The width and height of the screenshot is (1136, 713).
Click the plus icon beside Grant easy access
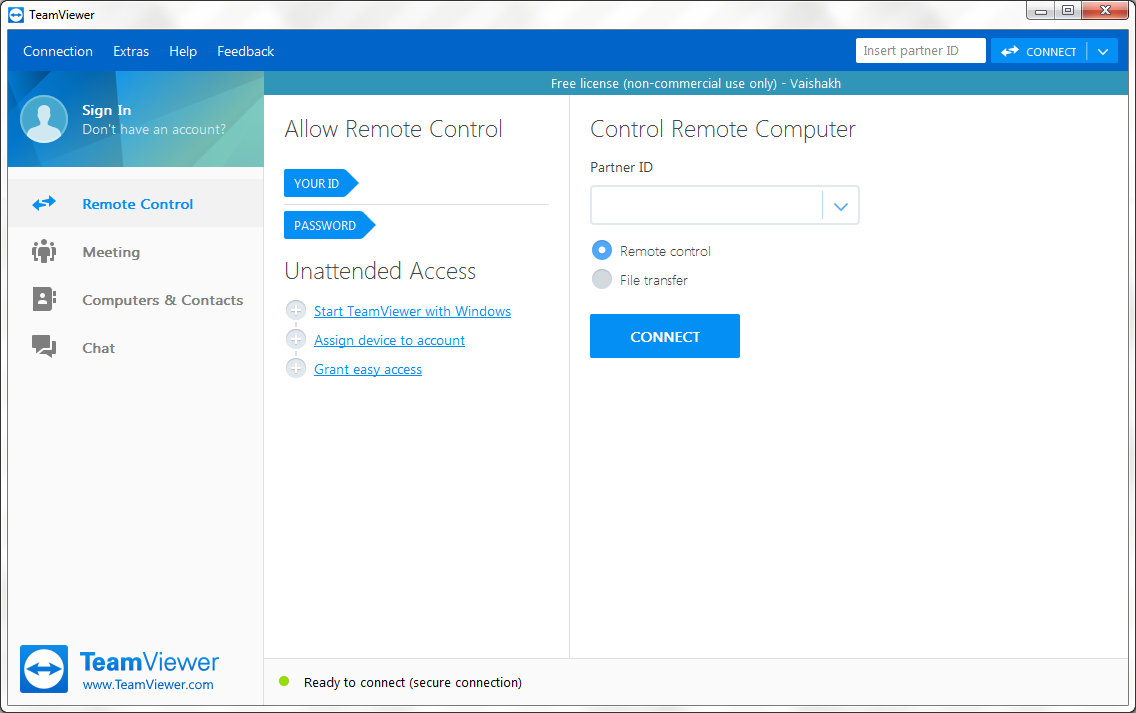coord(295,368)
